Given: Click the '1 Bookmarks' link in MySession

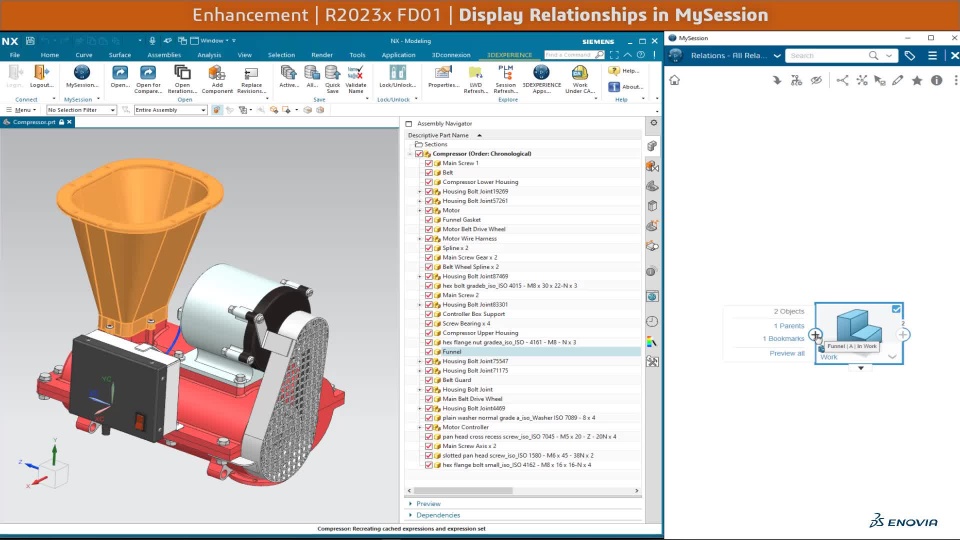Looking at the screenshot, I should [783, 339].
